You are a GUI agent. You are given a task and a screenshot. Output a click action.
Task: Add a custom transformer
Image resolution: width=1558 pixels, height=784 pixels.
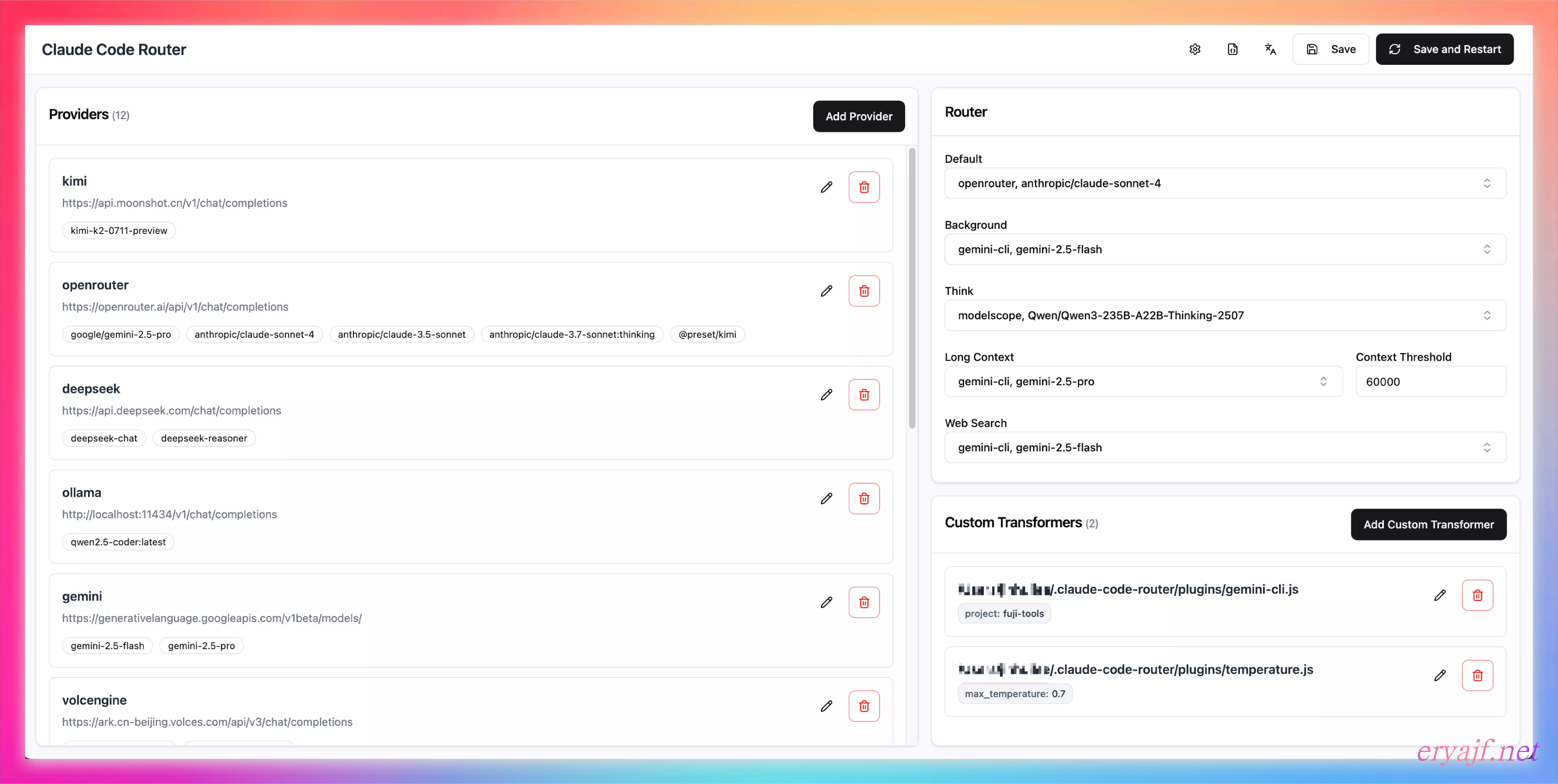(1429, 525)
